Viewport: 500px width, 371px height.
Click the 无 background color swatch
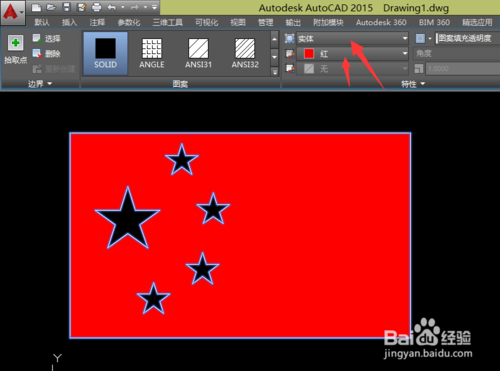tap(309, 69)
